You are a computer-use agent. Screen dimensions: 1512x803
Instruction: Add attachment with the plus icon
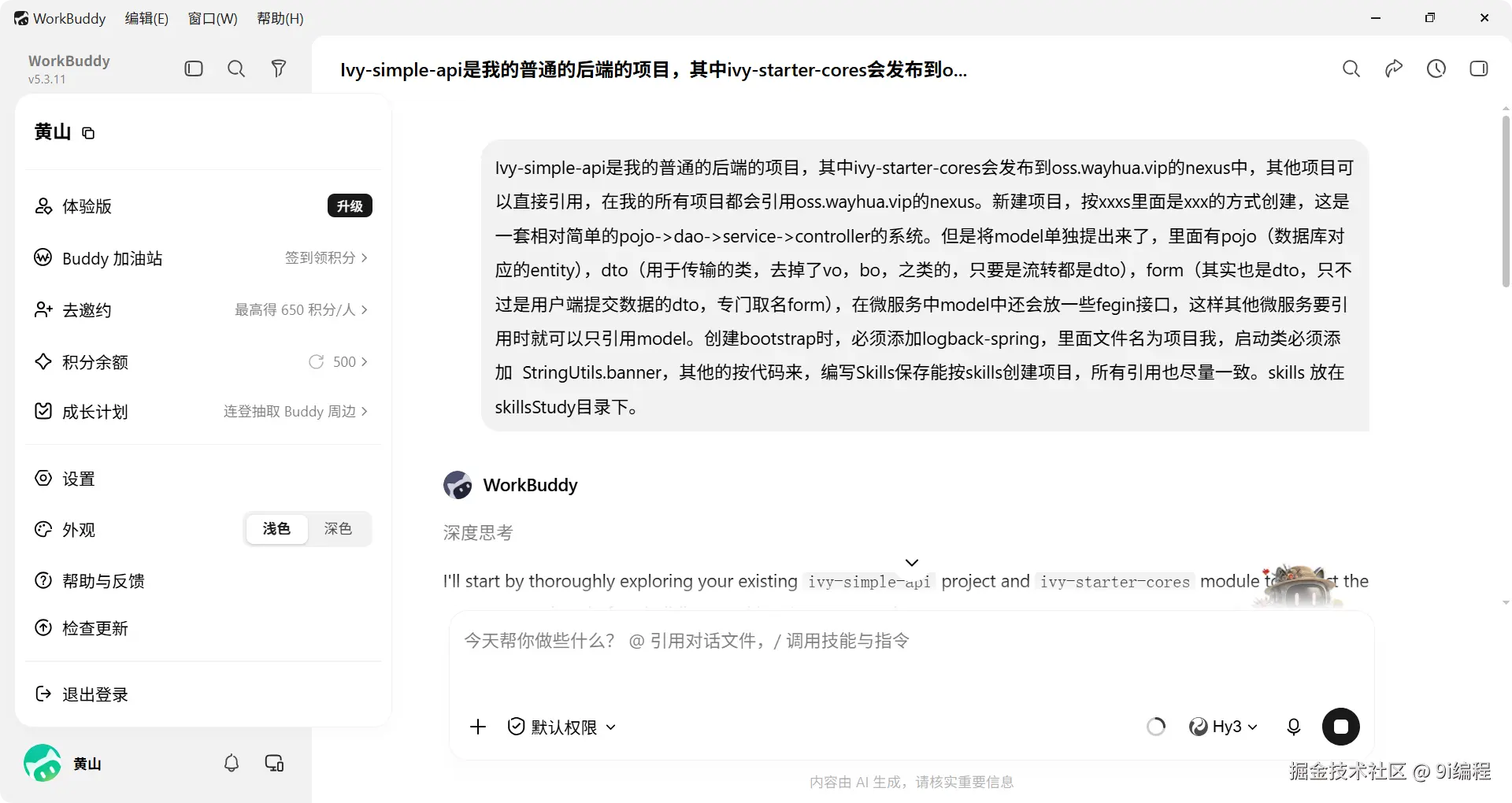point(478,727)
